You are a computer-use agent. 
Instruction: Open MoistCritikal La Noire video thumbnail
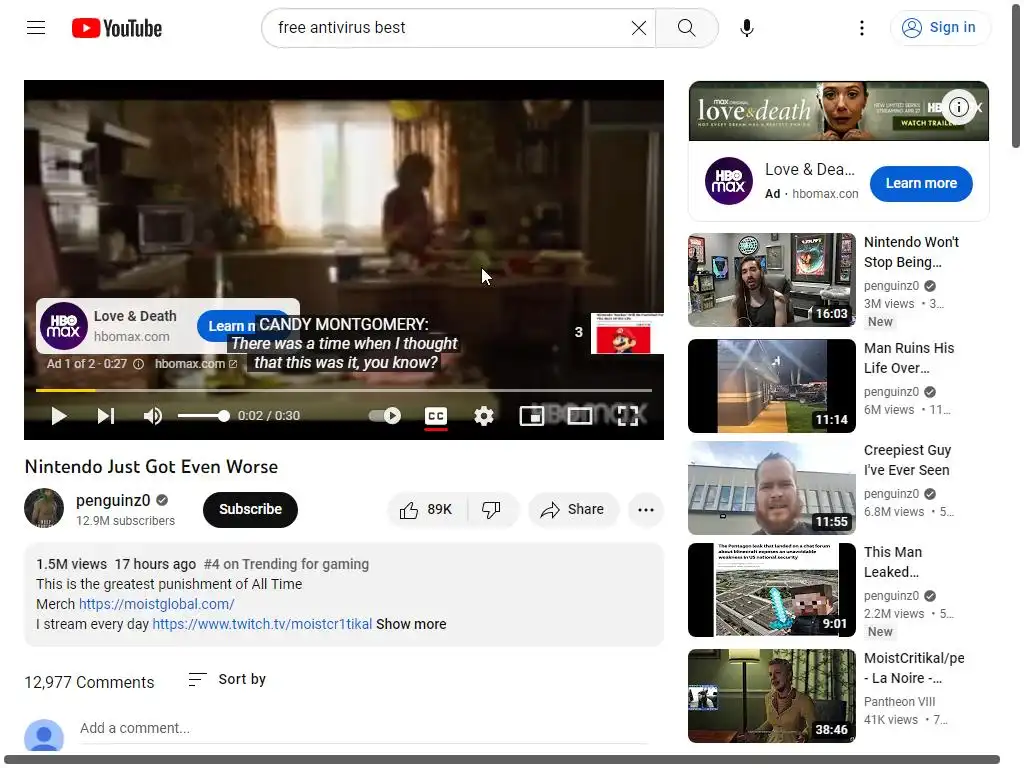pos(771,696)
